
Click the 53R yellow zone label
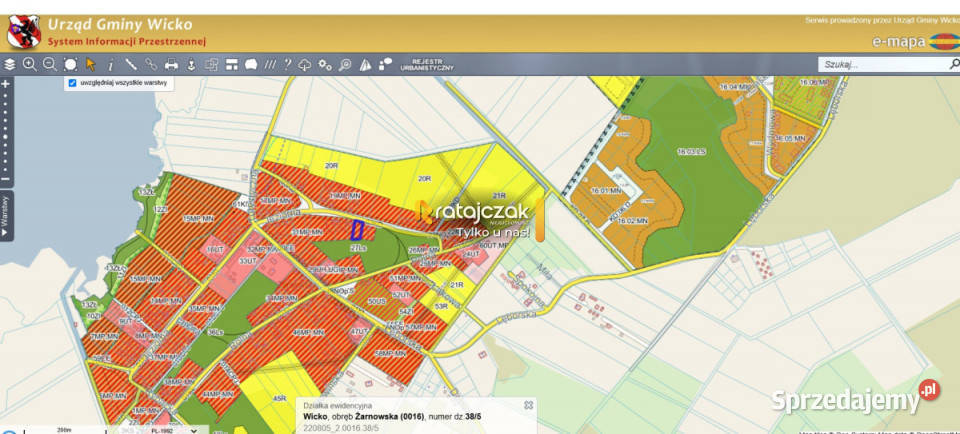441,305
